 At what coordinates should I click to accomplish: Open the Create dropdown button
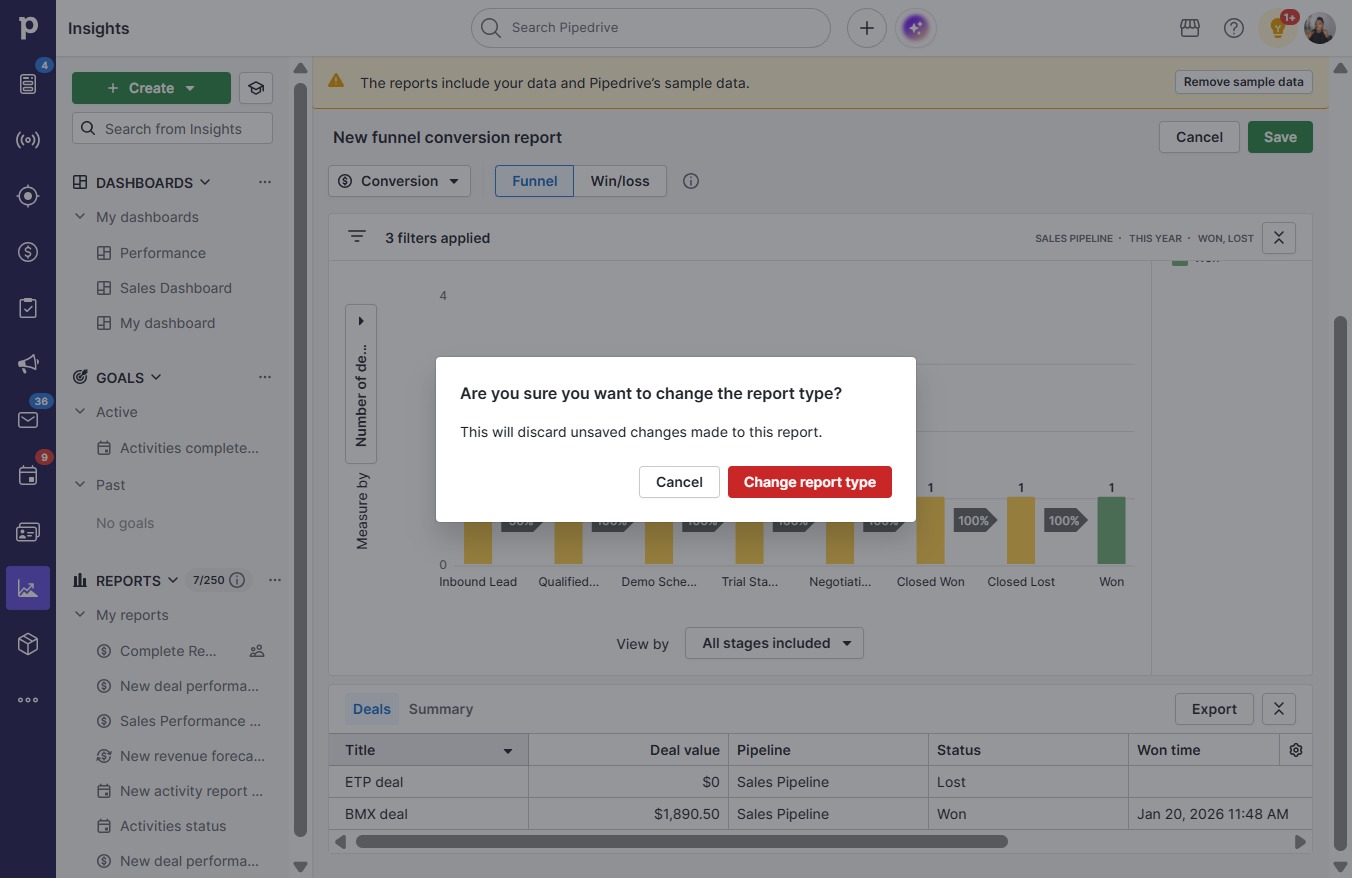pos(151,88)
